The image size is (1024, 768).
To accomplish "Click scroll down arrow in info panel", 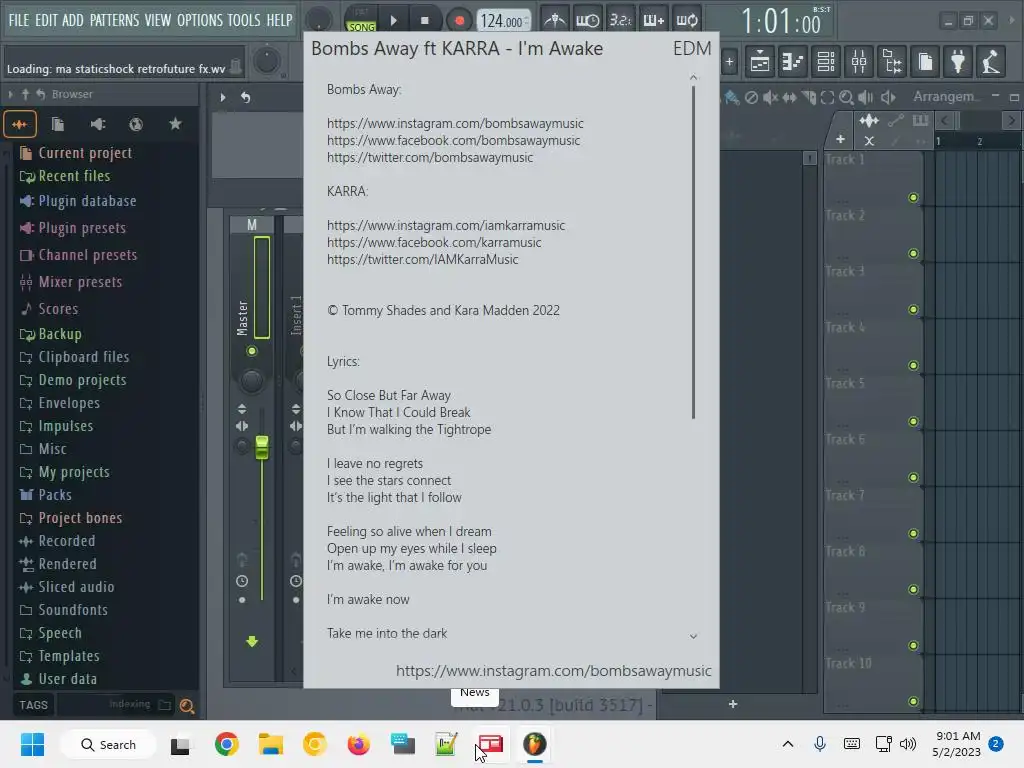I will tap(694, 636).
